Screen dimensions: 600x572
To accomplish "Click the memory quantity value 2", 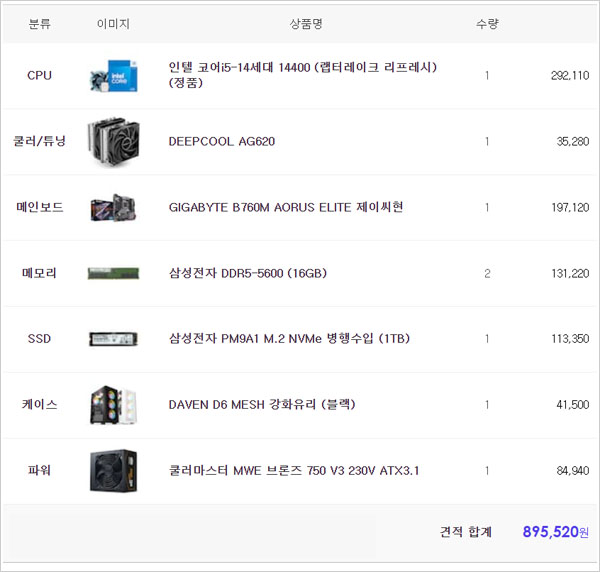I will [487, 273].
